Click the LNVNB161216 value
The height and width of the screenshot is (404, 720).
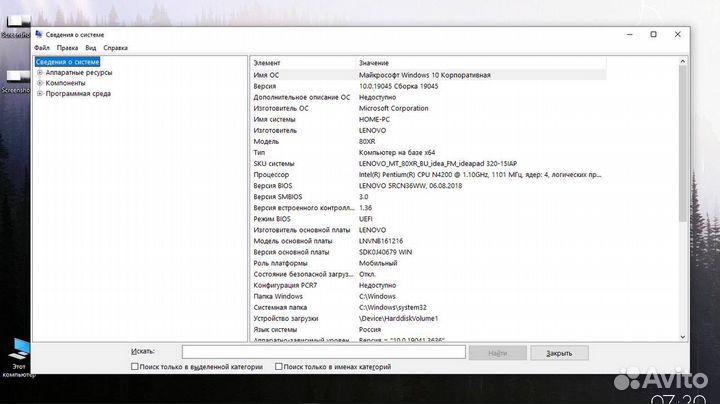pos(381,241)
